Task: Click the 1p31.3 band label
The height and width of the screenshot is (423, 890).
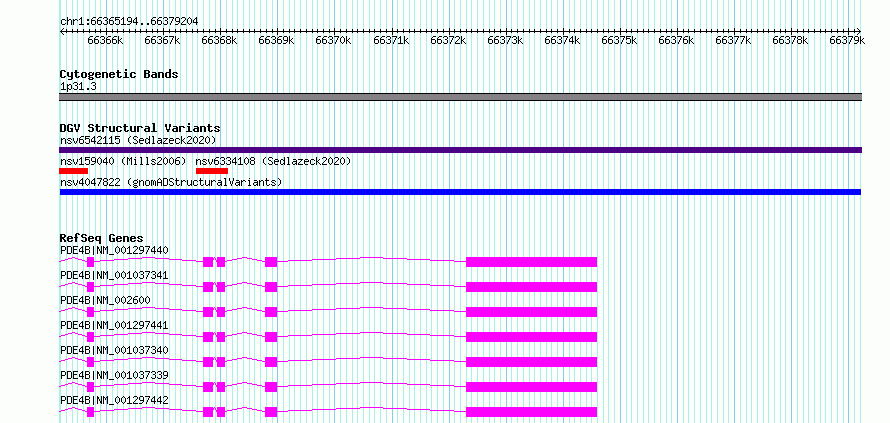Action: click(78, 87)
